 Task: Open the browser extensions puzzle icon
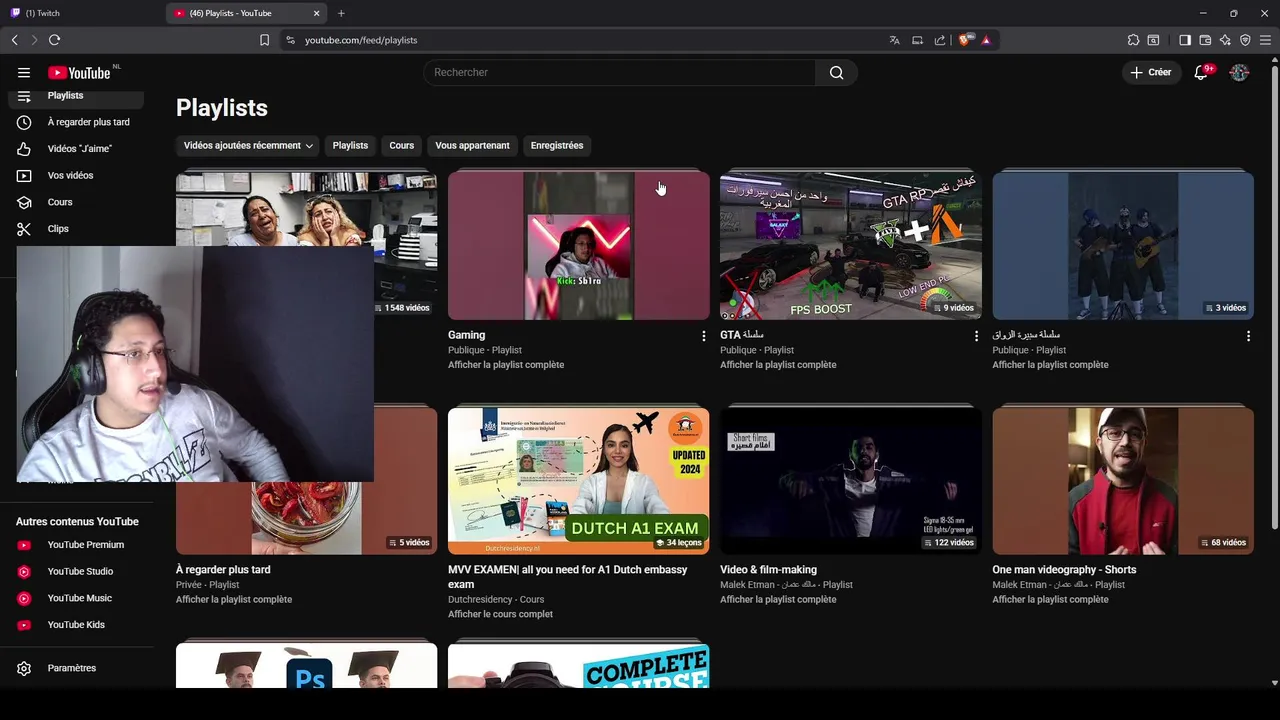pyautogui.click(x=1133, y=40)
